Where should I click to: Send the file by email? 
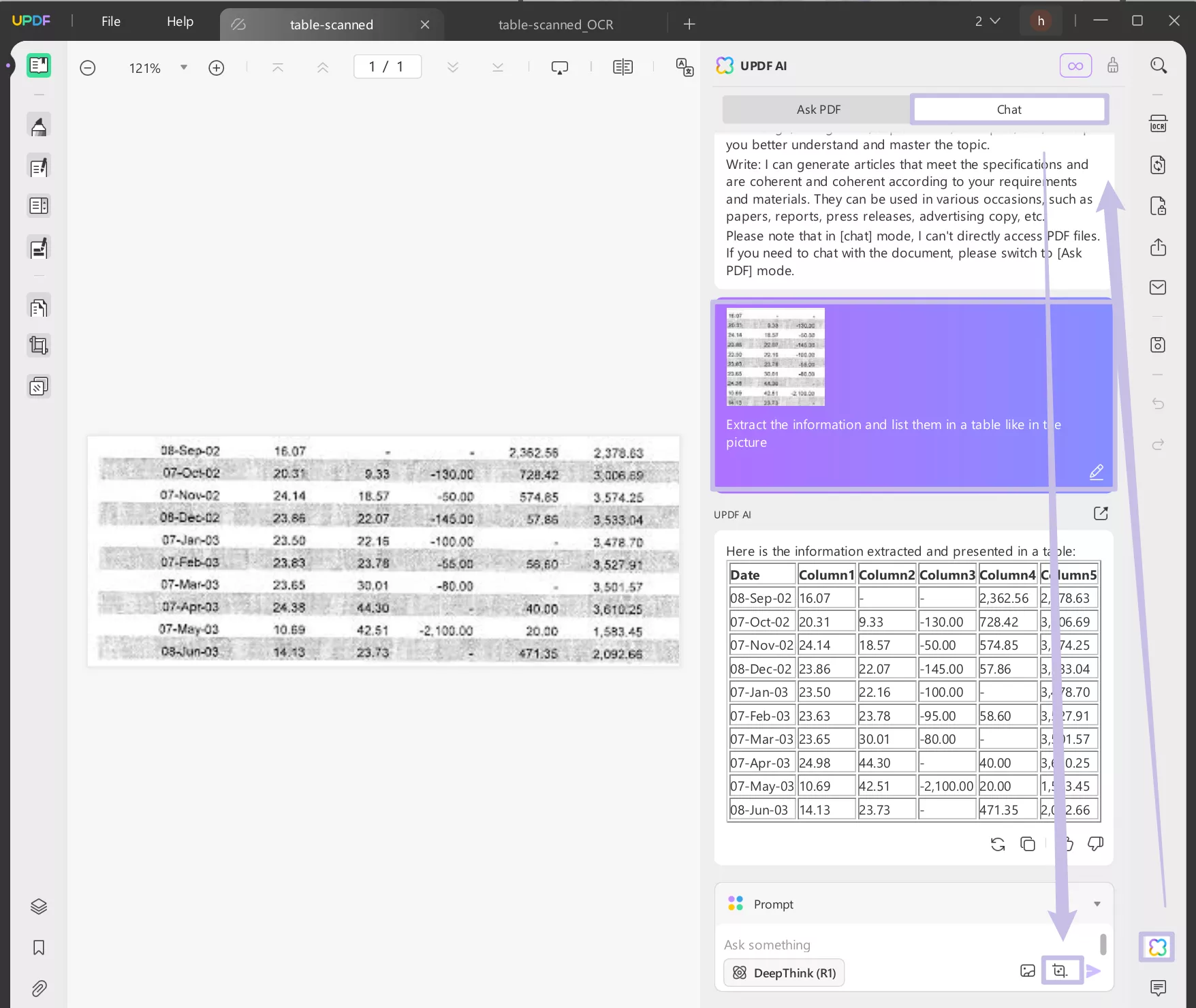pyautogui.click(x=1159, y=287)
